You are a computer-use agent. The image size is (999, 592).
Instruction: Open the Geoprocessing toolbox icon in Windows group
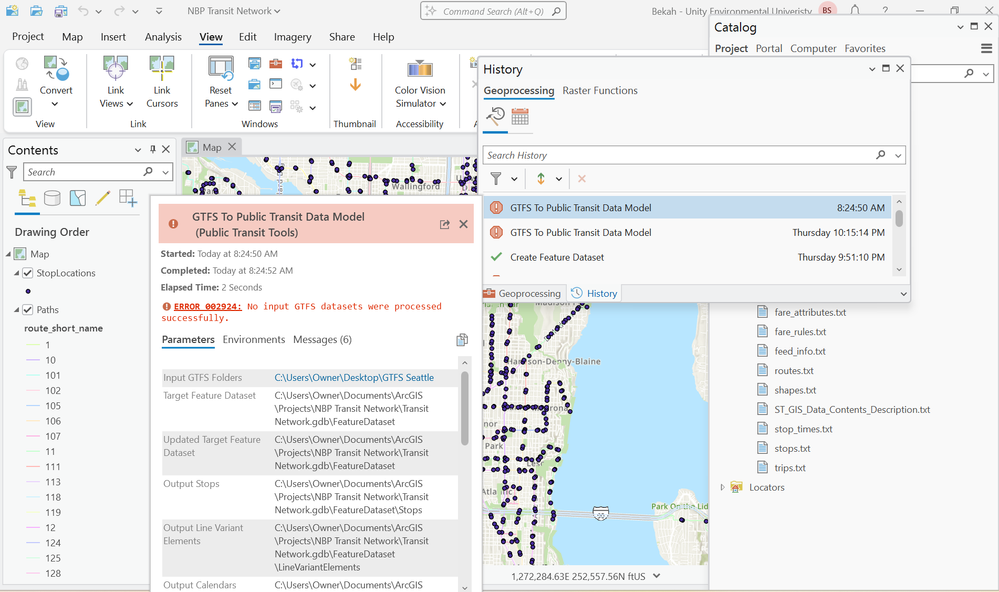[275, 64]
